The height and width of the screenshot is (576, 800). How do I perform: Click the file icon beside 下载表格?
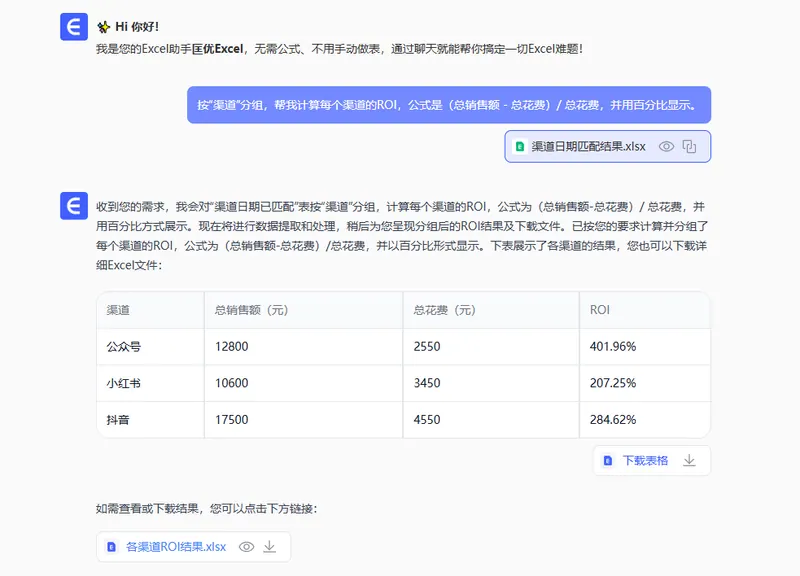[x=608, y=461]
